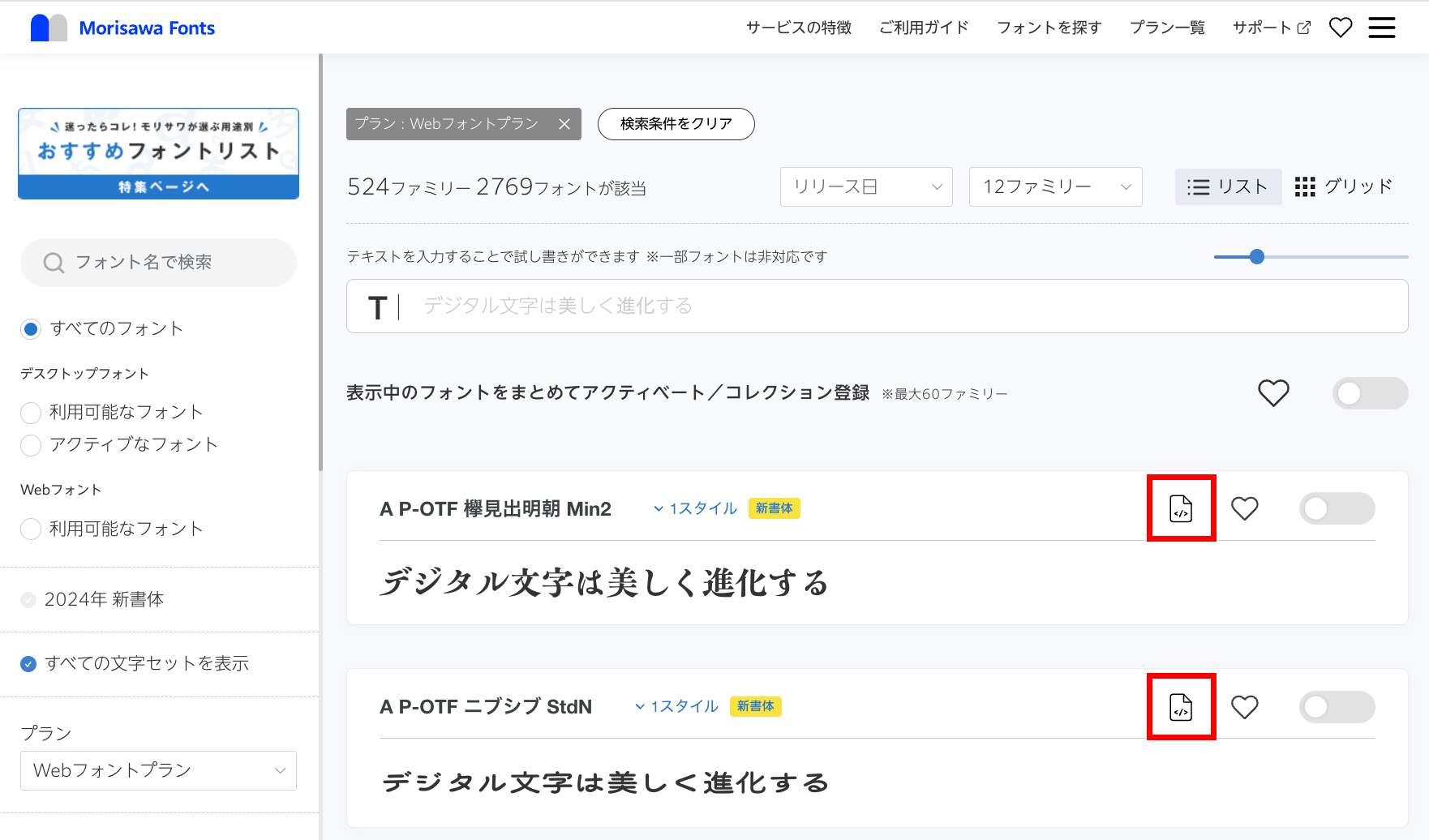Uncheck すべての文字セットを表示 checkbox
This screenshot has width=1429, height=840.
click(28, 664)
